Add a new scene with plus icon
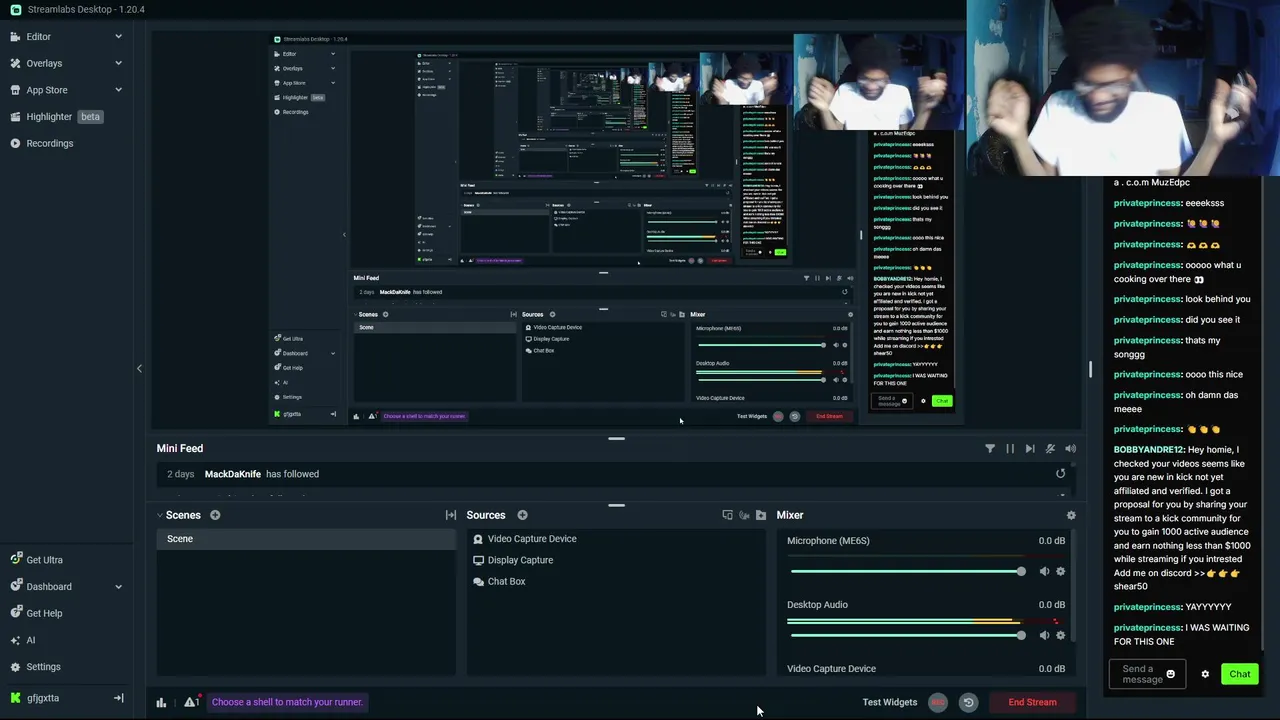This screenshot has width=1280, height=720. click(x=215, y=515)
